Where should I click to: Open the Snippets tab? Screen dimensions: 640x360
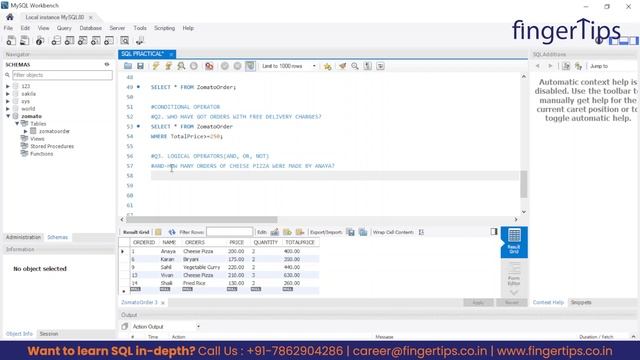[x=581, y=302]
